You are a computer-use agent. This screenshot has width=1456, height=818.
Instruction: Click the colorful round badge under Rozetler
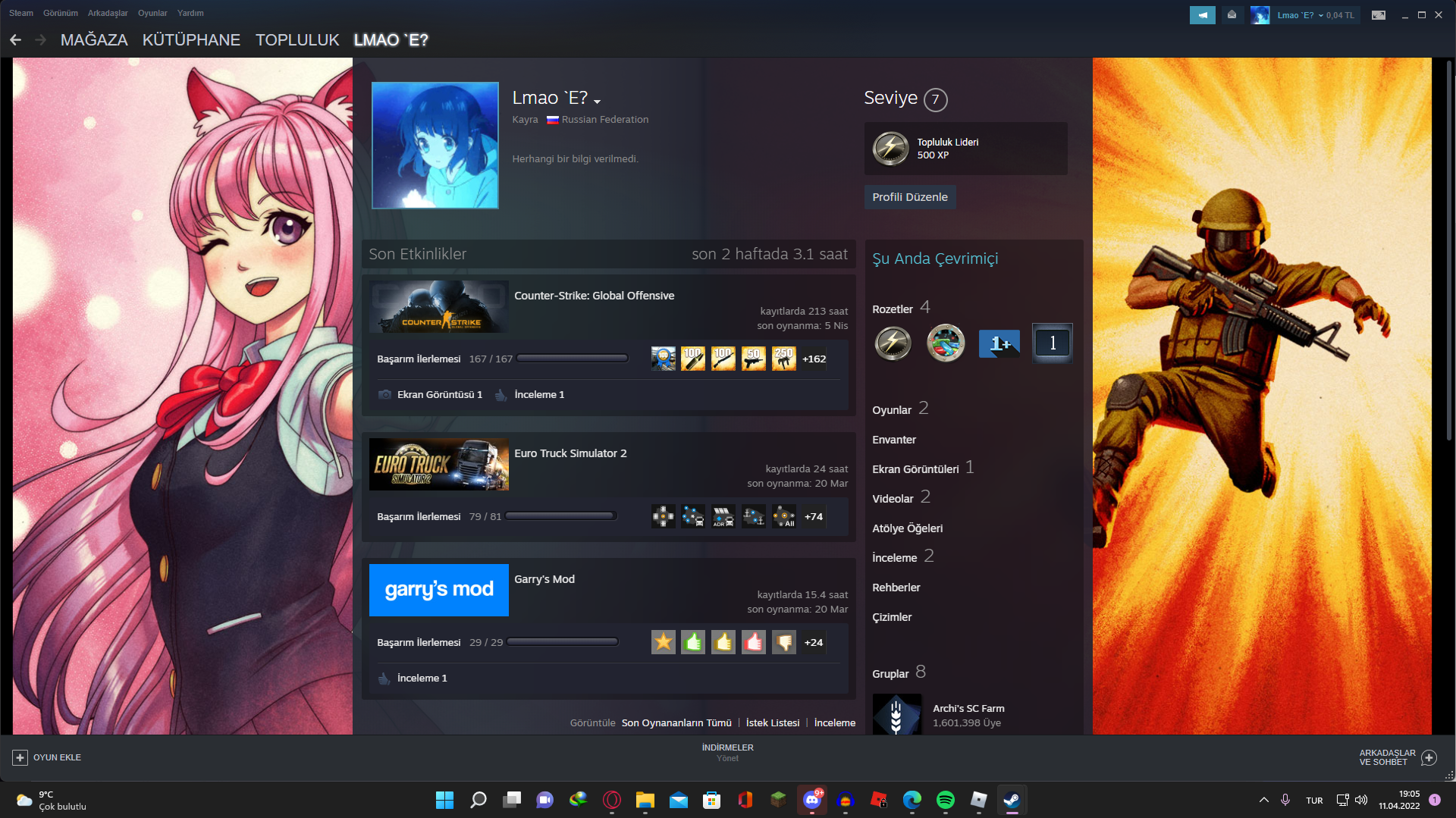(946, 343)
